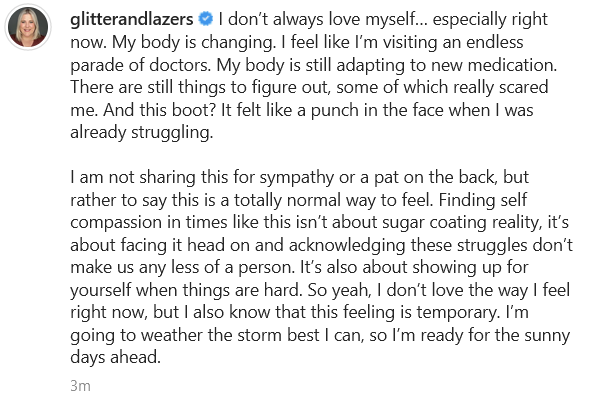600x406 pixels.
Task: Click the word 'temporary' in the caption
Action: pyautogui.click(x=456, y=313)
